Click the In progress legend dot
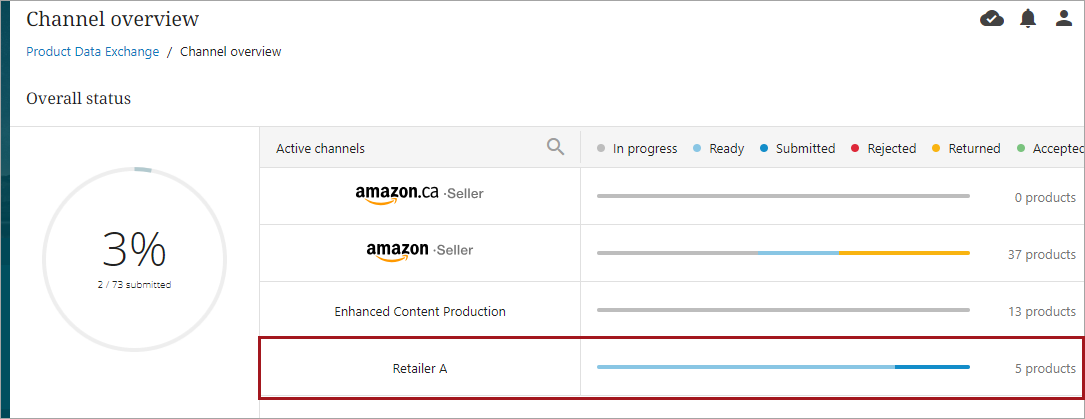This screenshot has height=419, width=1085. click(x=601, y=149)
